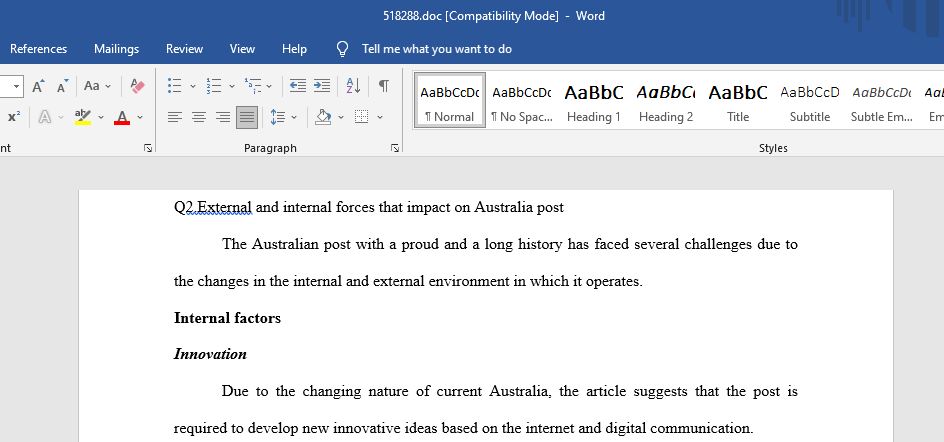Expand multilevel list dropdown arrow
Viewport: 944px width, 442px height.
(x=269, y=87)
